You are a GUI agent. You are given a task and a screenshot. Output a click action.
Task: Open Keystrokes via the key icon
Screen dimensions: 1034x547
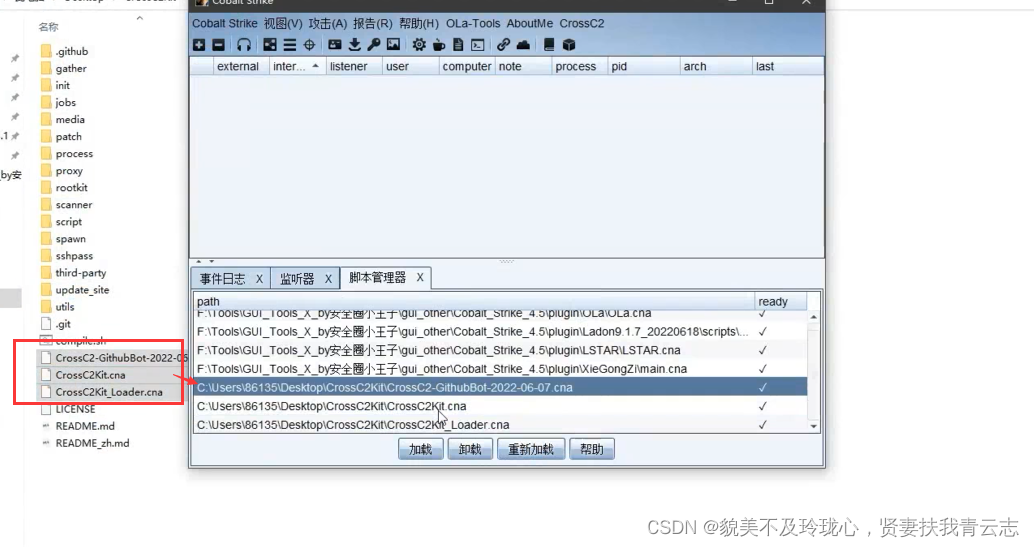[374, 45]
